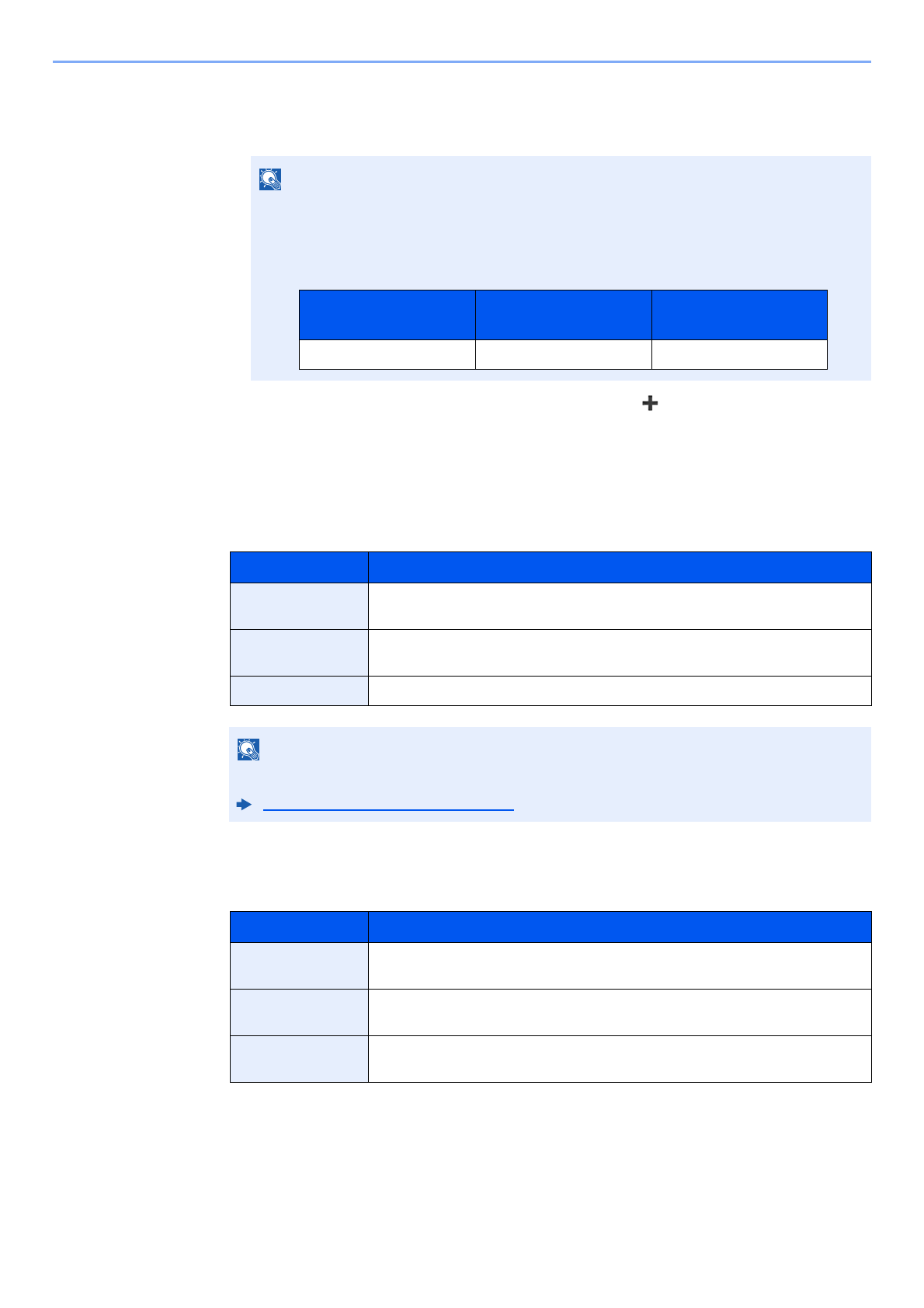
Task: Click the lightbulb note icon above the underlined link
Action: point(248,750)
